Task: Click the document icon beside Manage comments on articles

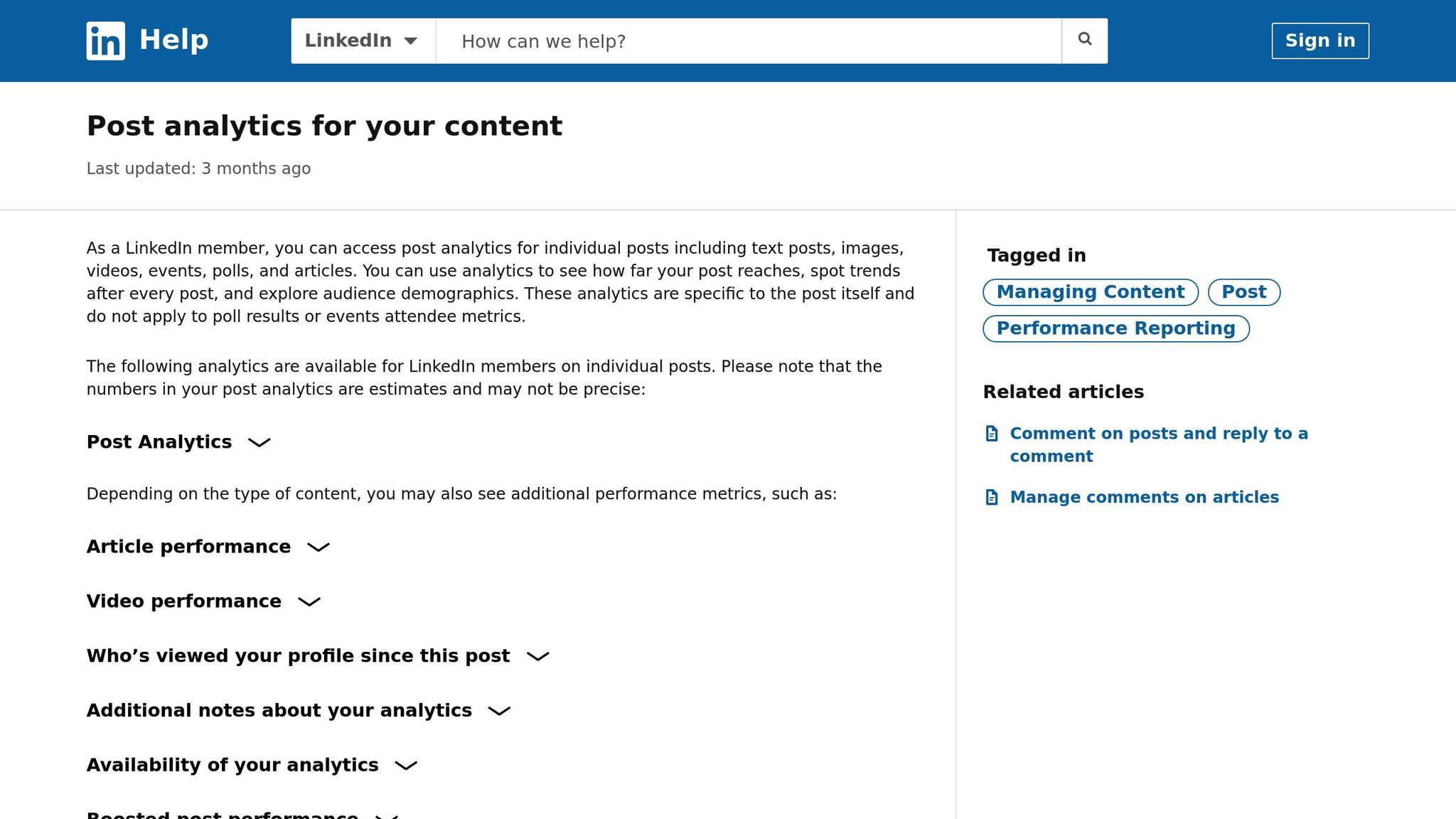Action: point(992,498)
